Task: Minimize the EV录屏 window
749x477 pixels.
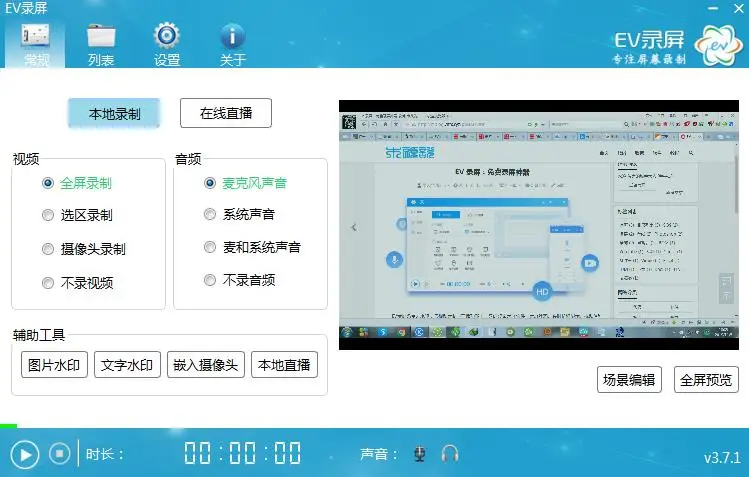Action: [712, 9]
